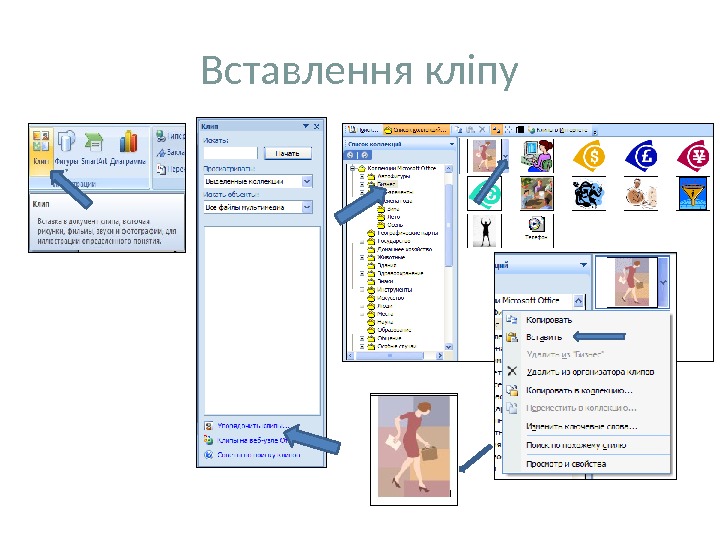This screenshot has height=540, width=720.
Task: Collapse the Коллекции Microsoft Office tree root
Action: click(353, 168)
